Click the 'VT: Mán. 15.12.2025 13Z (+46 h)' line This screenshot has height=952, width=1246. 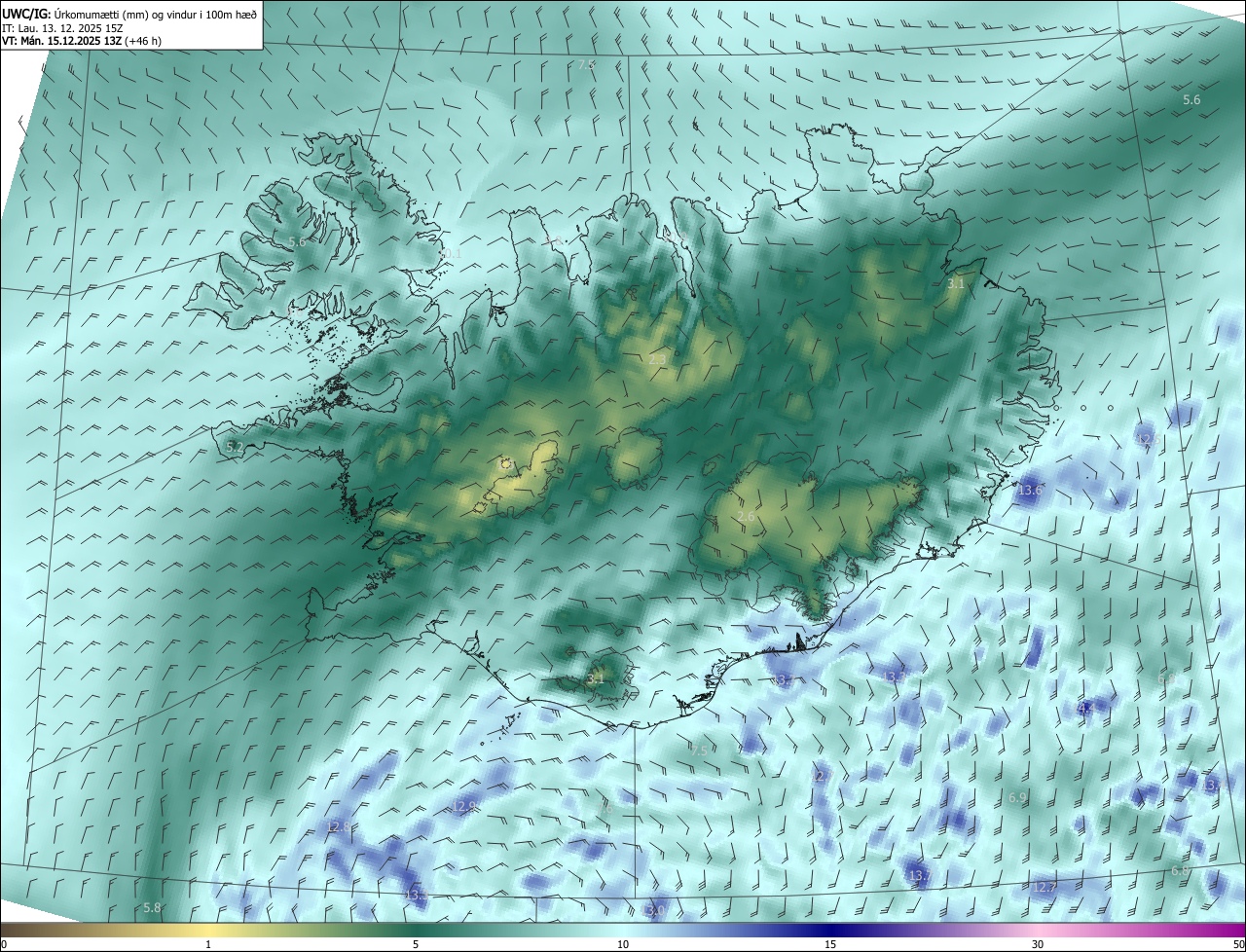[x=82, y=41]
